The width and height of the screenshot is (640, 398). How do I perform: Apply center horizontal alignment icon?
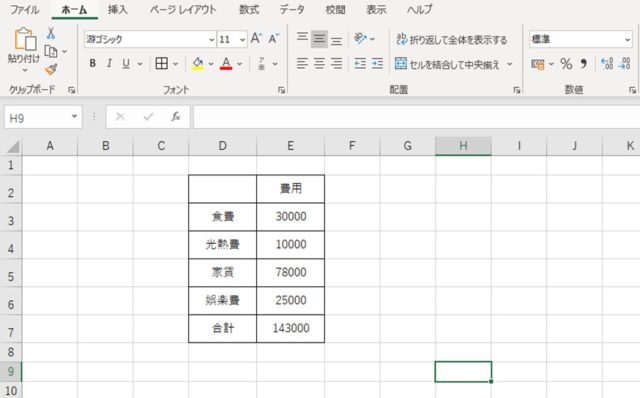(319, 64)
